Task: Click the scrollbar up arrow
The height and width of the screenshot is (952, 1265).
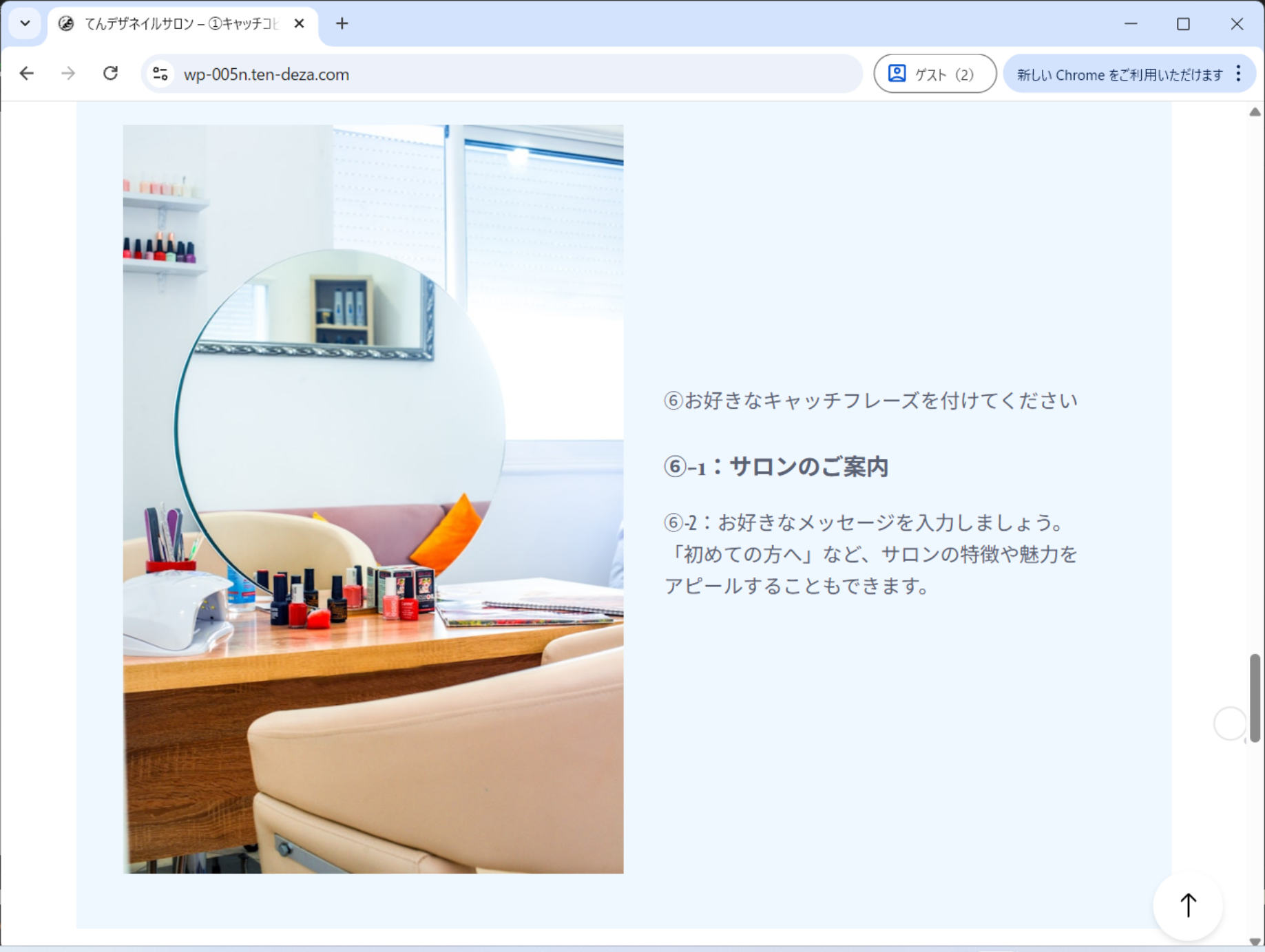Action: click(1255, 112)
